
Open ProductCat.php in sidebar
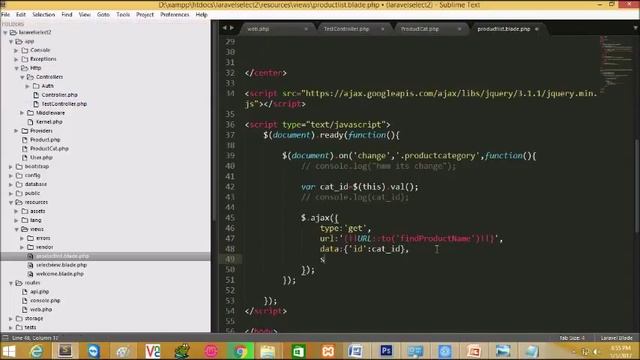point(49,149)
